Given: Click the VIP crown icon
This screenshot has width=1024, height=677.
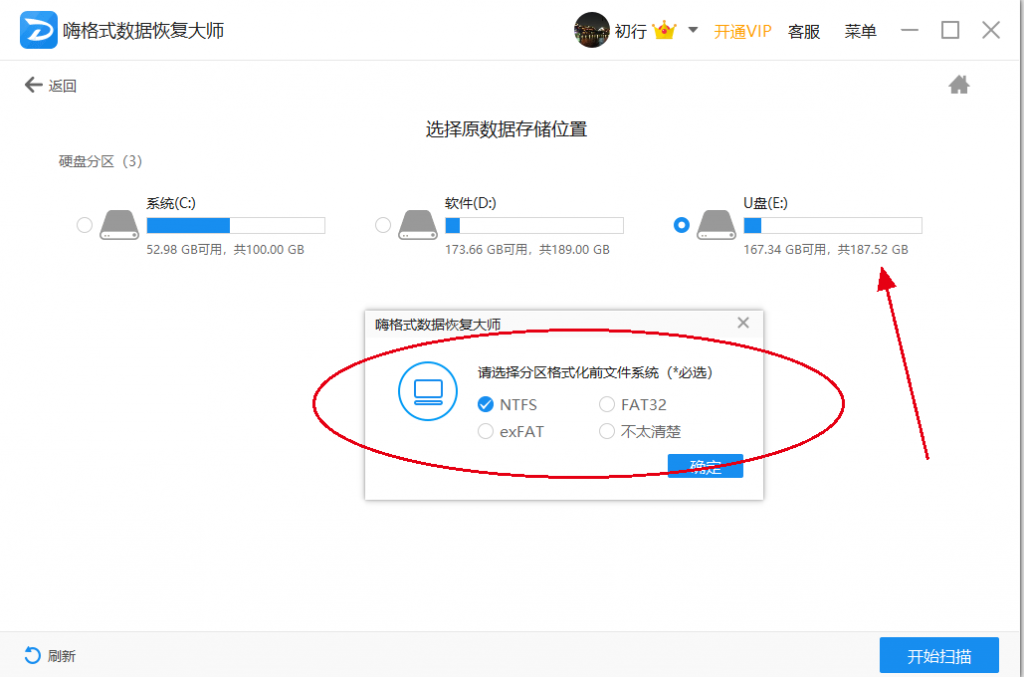Looking at the screenshot, I should pyautogui.click(x=664, y=30).
